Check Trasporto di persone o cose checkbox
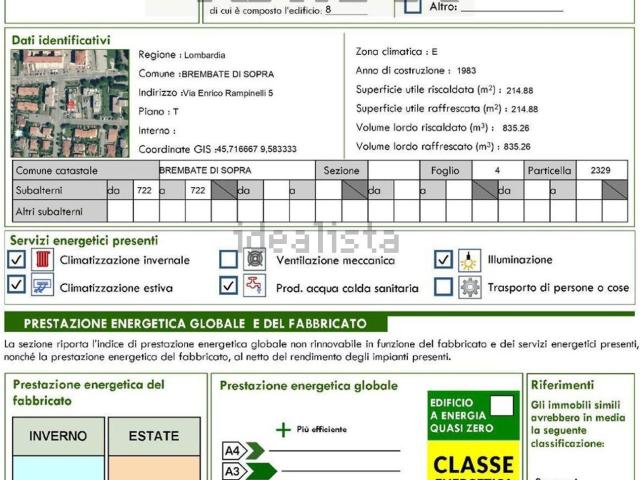Screen dimensions: 640x480 coord(443,287)
